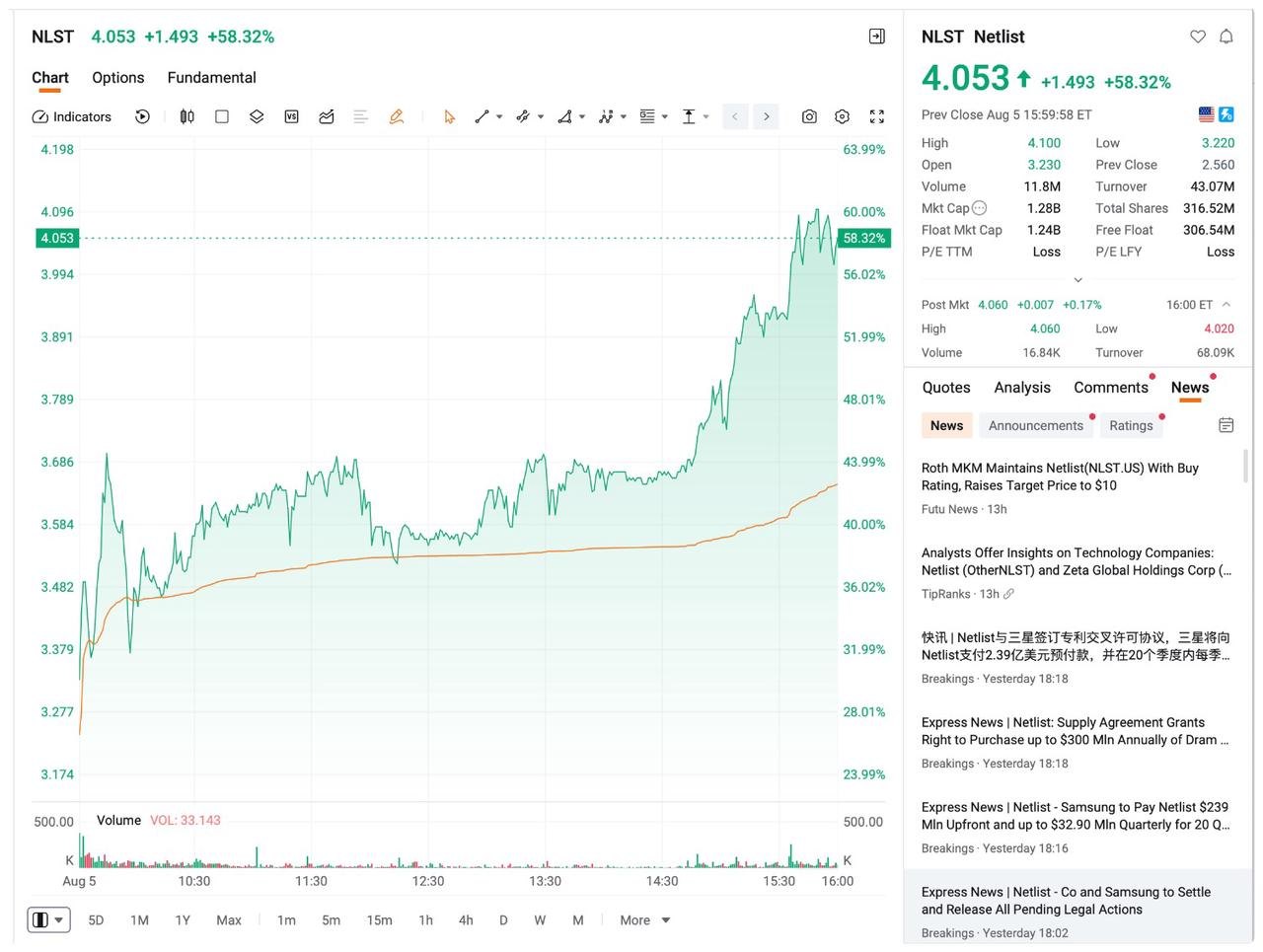The width and height of the screenshot is (1263, 952).
Task: Open the More intervals dropdown
Action: (645, 920)
